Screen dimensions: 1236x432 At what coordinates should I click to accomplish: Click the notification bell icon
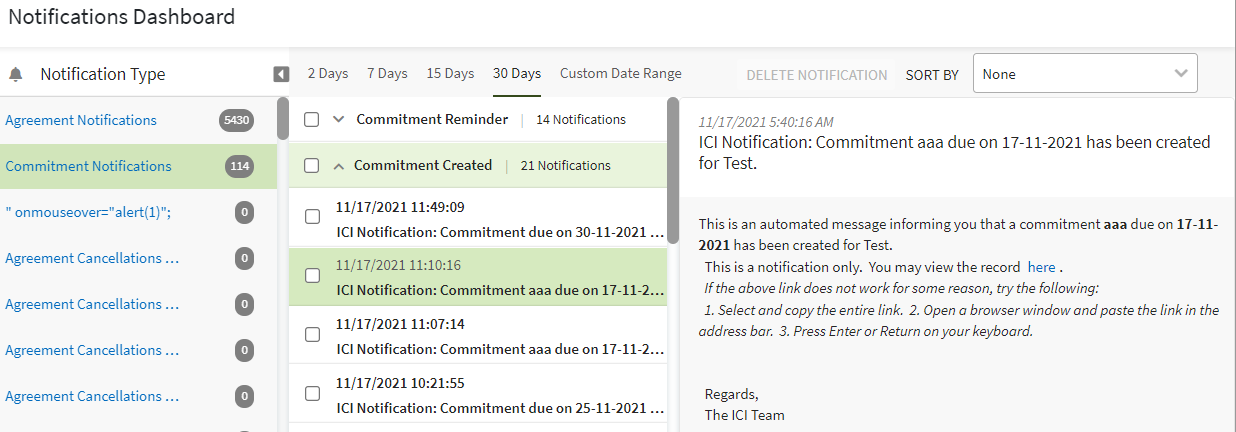(x=15, y=75)
